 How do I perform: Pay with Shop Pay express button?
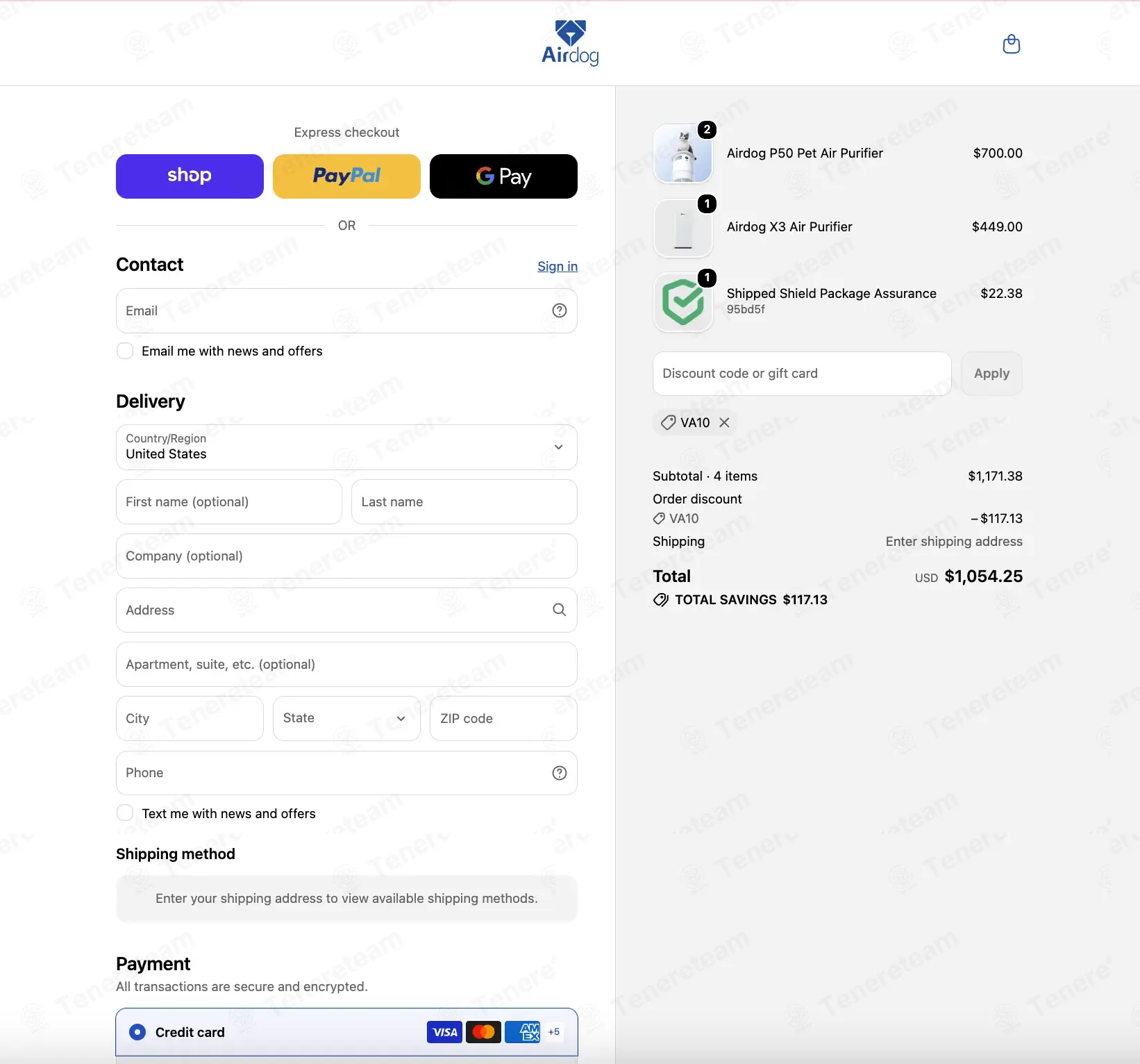click(190, 176)
